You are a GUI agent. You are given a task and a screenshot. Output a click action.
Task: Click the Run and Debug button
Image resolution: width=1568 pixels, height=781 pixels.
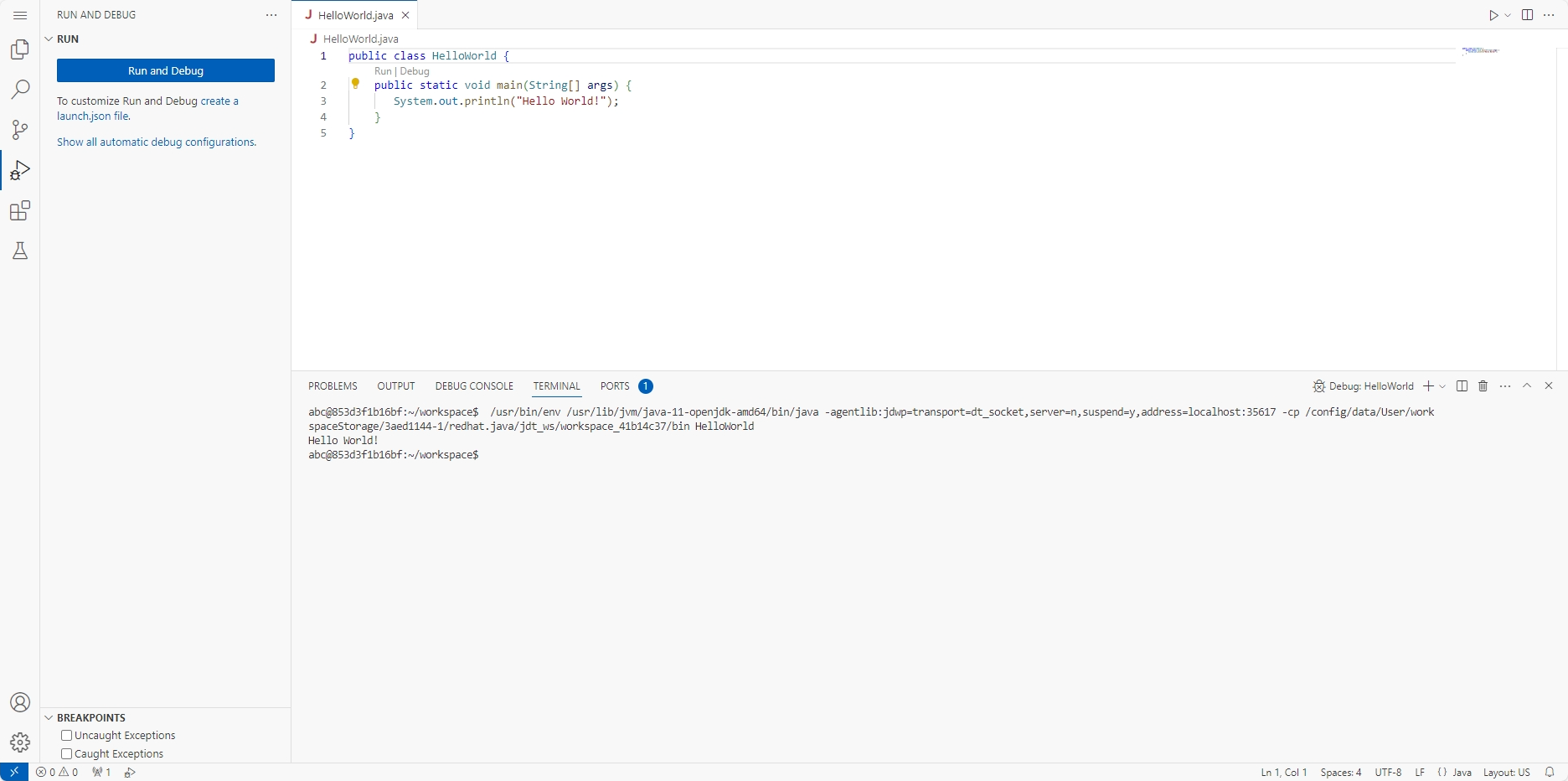(x=166, y=70)
